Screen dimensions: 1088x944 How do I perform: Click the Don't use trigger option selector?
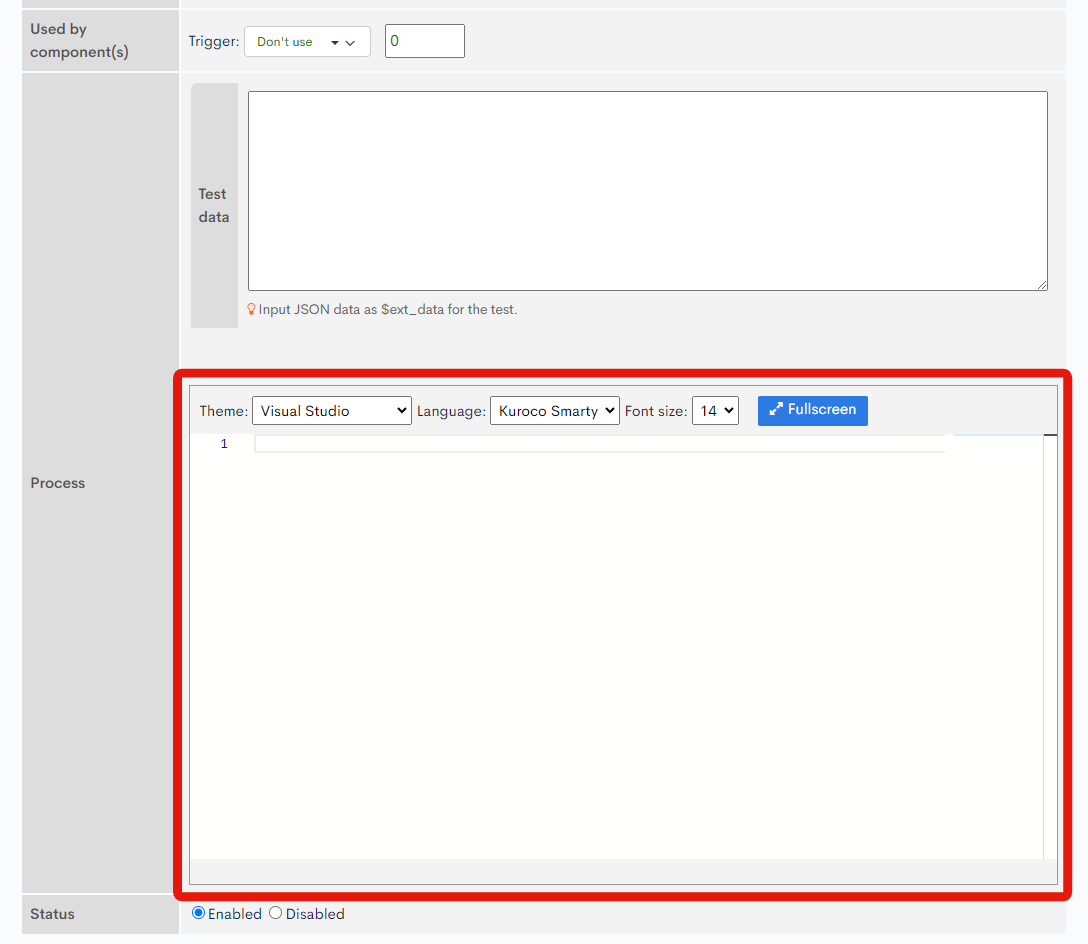click(307, 41)
